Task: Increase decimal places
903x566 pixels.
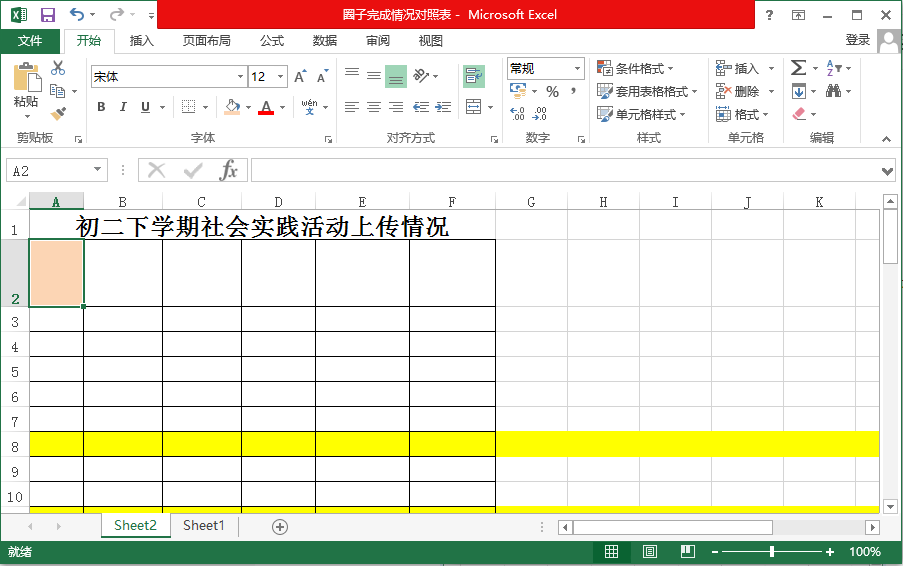Action: [518, 114]
